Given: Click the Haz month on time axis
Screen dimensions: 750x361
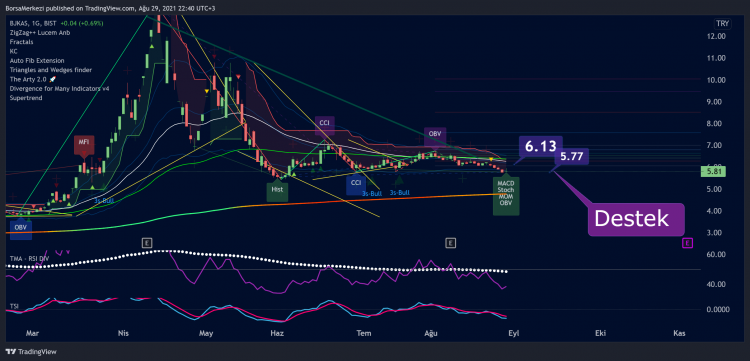Looking at the screenshot, I should coord(277,333).
